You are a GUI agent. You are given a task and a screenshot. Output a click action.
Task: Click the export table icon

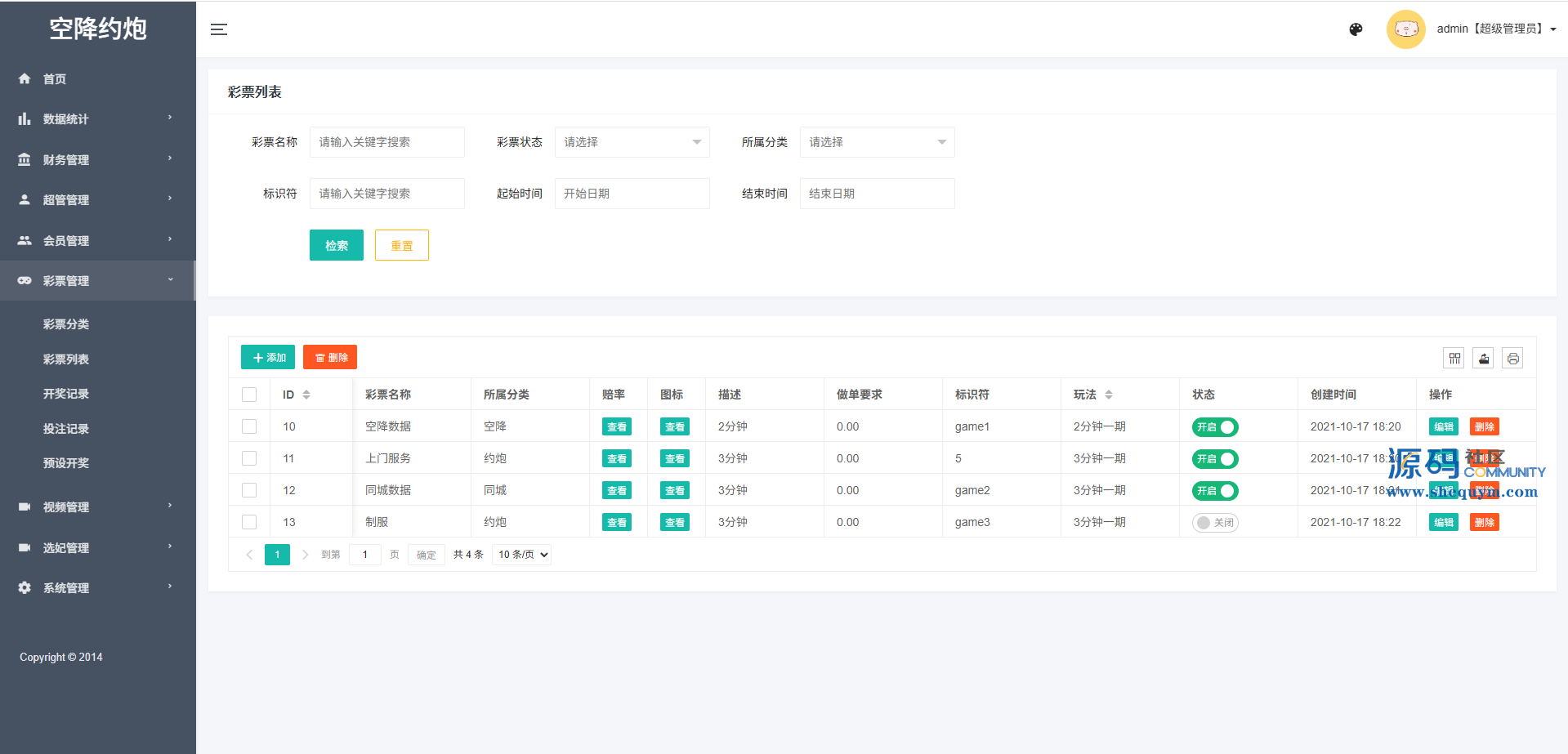click(x=1483, y=358)
